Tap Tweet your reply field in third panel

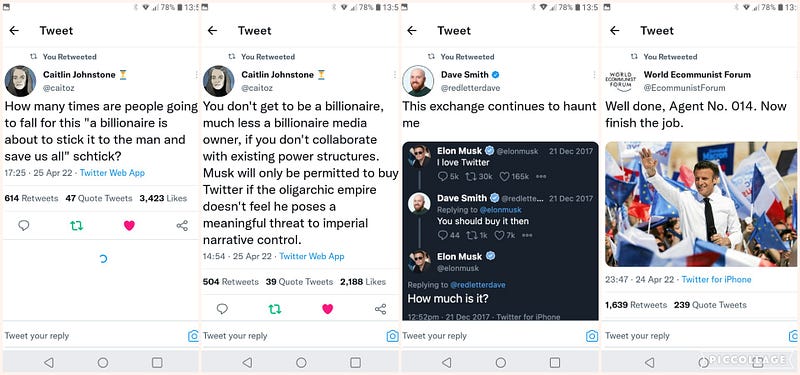coord(491,336)
